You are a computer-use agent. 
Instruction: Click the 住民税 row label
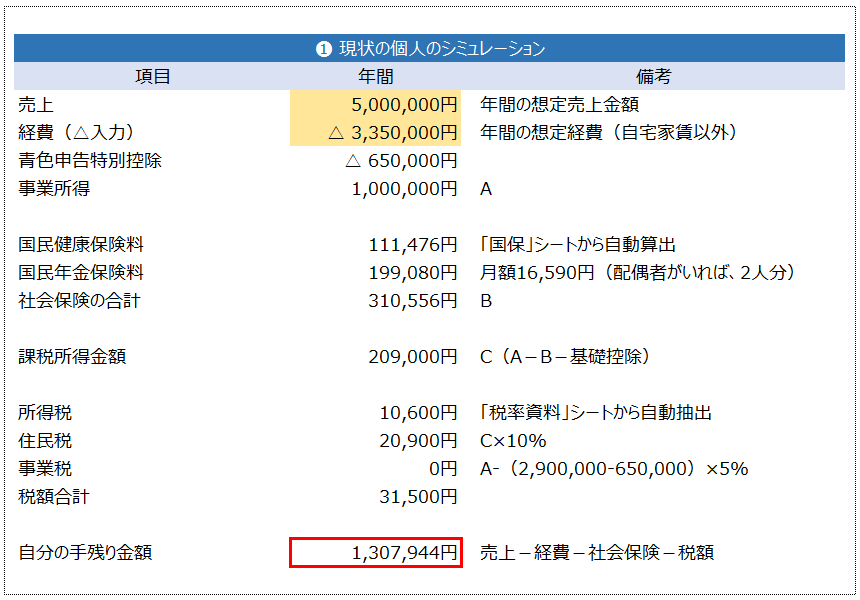coord(45,440)
